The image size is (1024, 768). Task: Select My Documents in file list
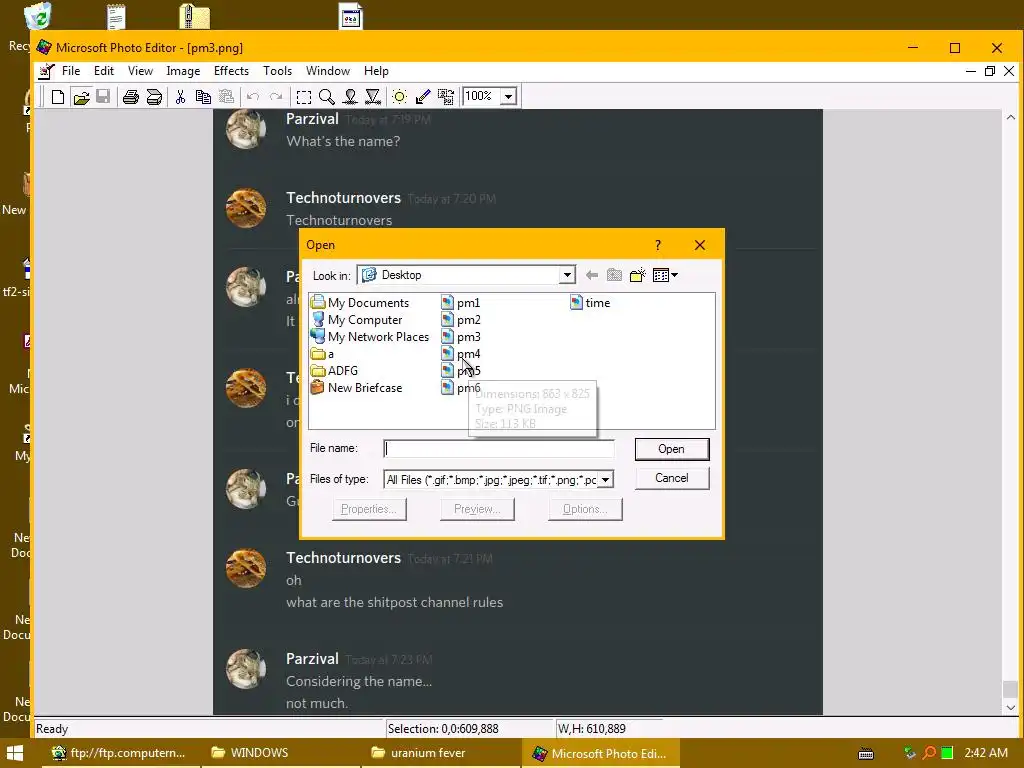pos(360,302)
